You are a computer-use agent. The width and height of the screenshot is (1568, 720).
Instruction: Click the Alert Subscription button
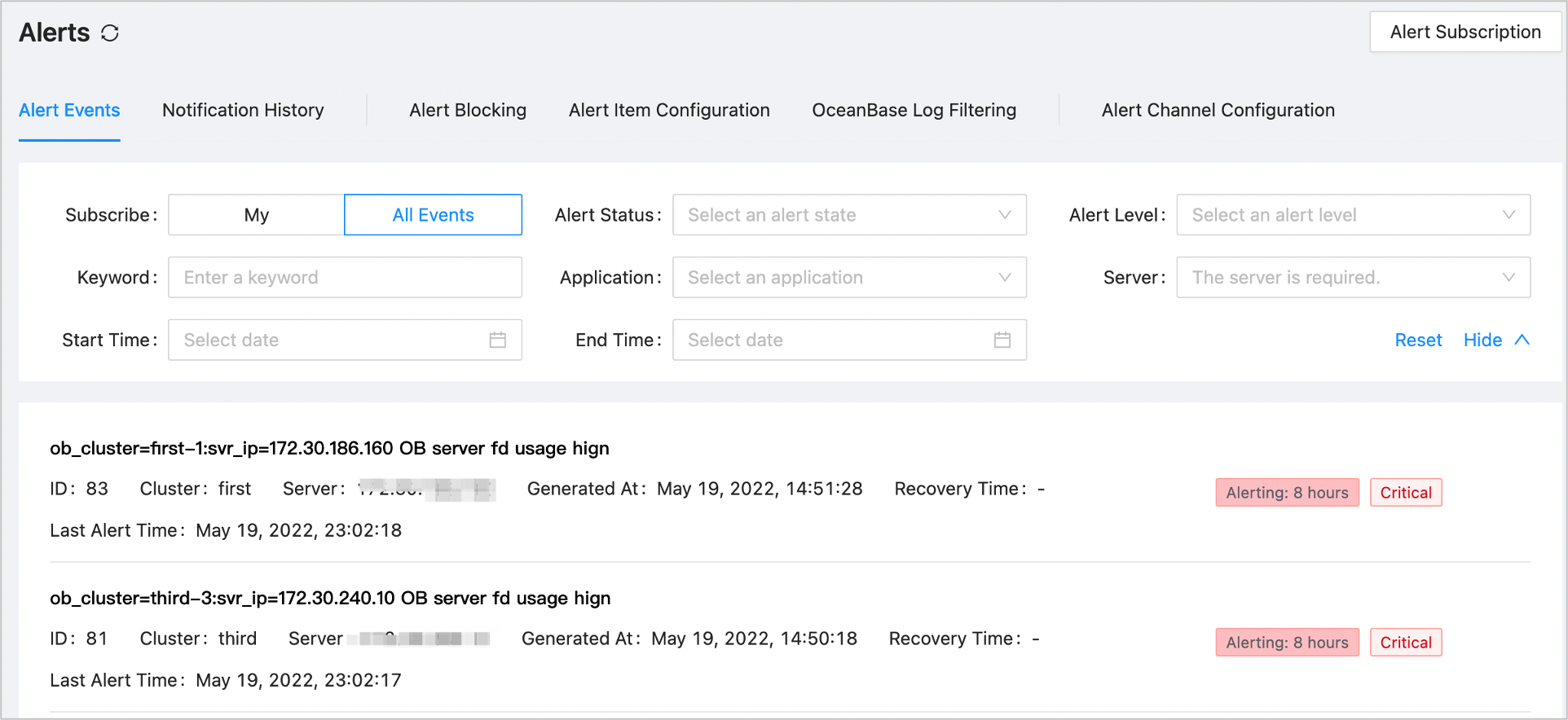click(x=1464, y=32)
